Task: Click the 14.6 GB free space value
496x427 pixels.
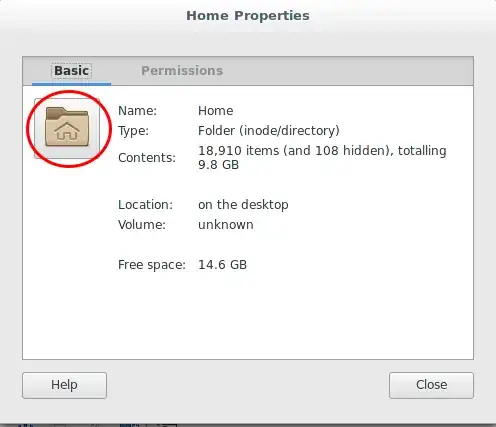Action: (222, 265)
